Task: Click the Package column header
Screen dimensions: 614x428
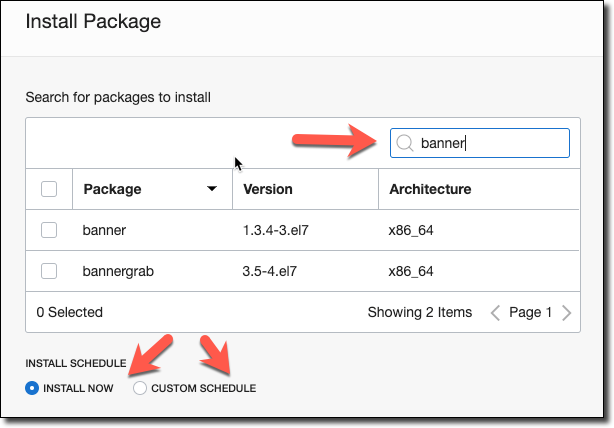Action: 112,189
